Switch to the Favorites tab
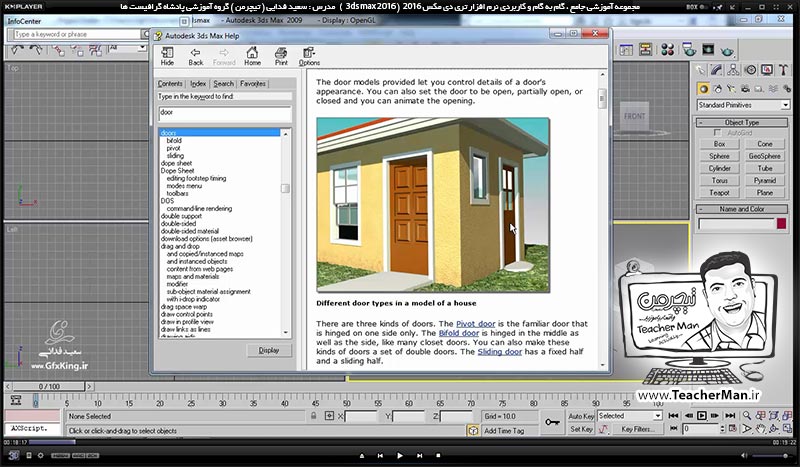This screenshot has height=467, width=800. (x=253, y=84)
